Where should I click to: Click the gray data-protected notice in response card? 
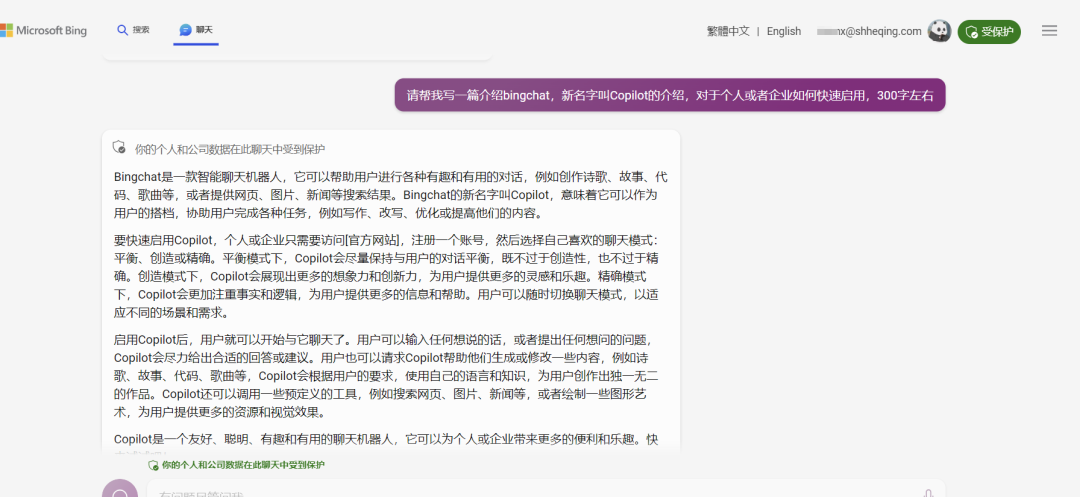point(229,149)
